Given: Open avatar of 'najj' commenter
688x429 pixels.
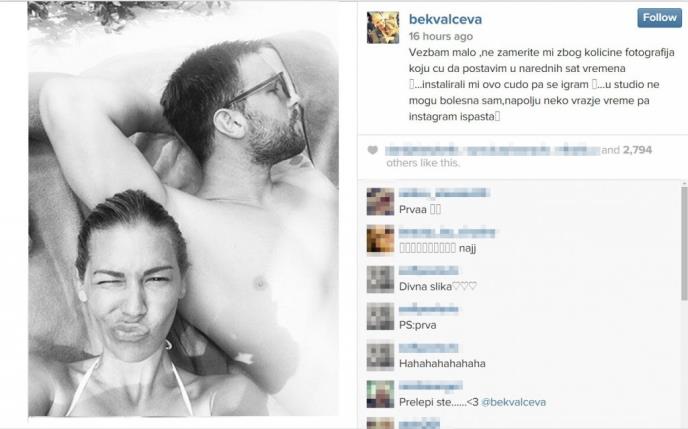Looking at the screenshot, I should [380, 240].
